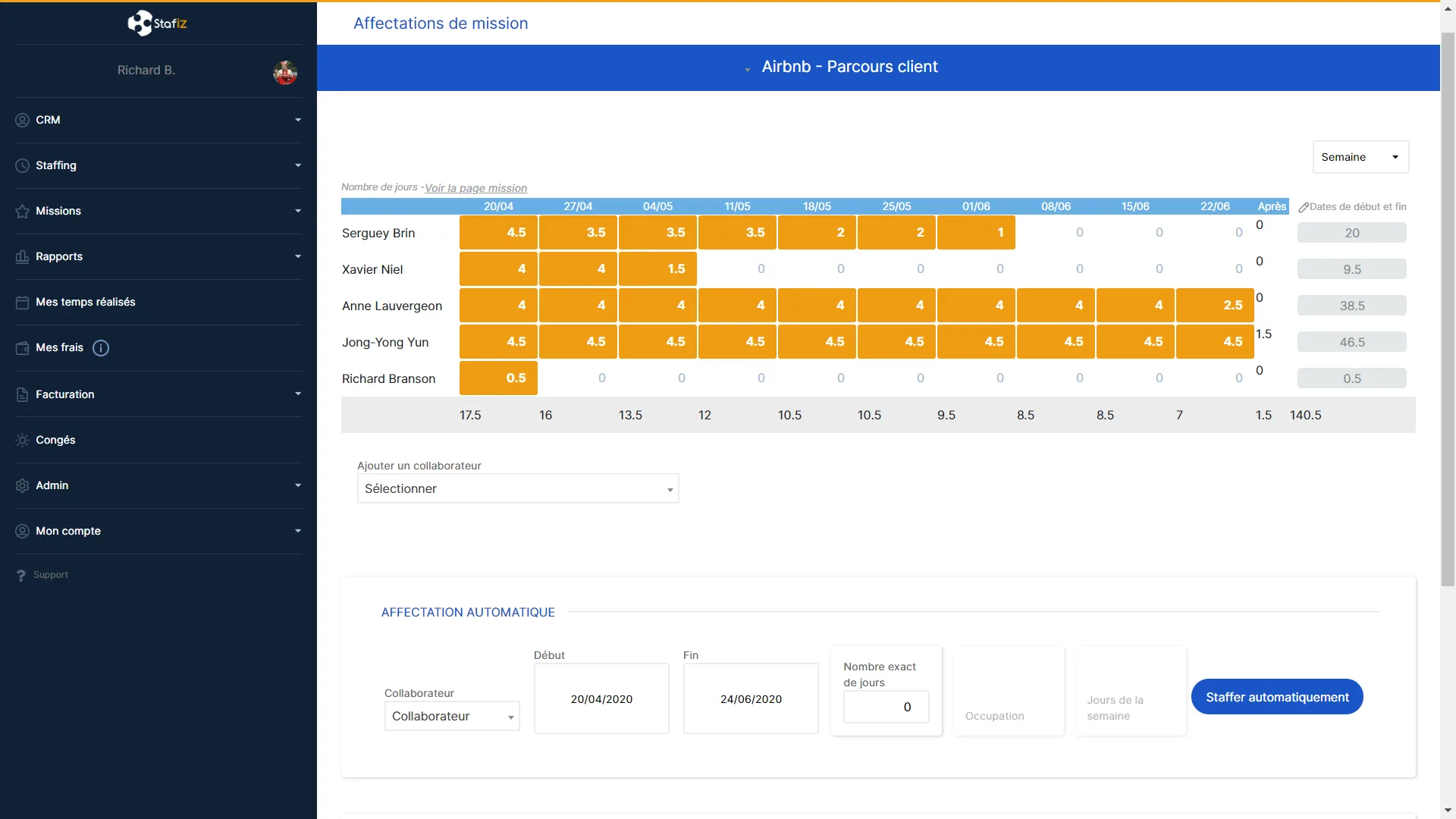Click Xavier Niel's 04/05 cell showing 1.5
This screenshot has width=1456, height=819.
[x=657, y=269]
